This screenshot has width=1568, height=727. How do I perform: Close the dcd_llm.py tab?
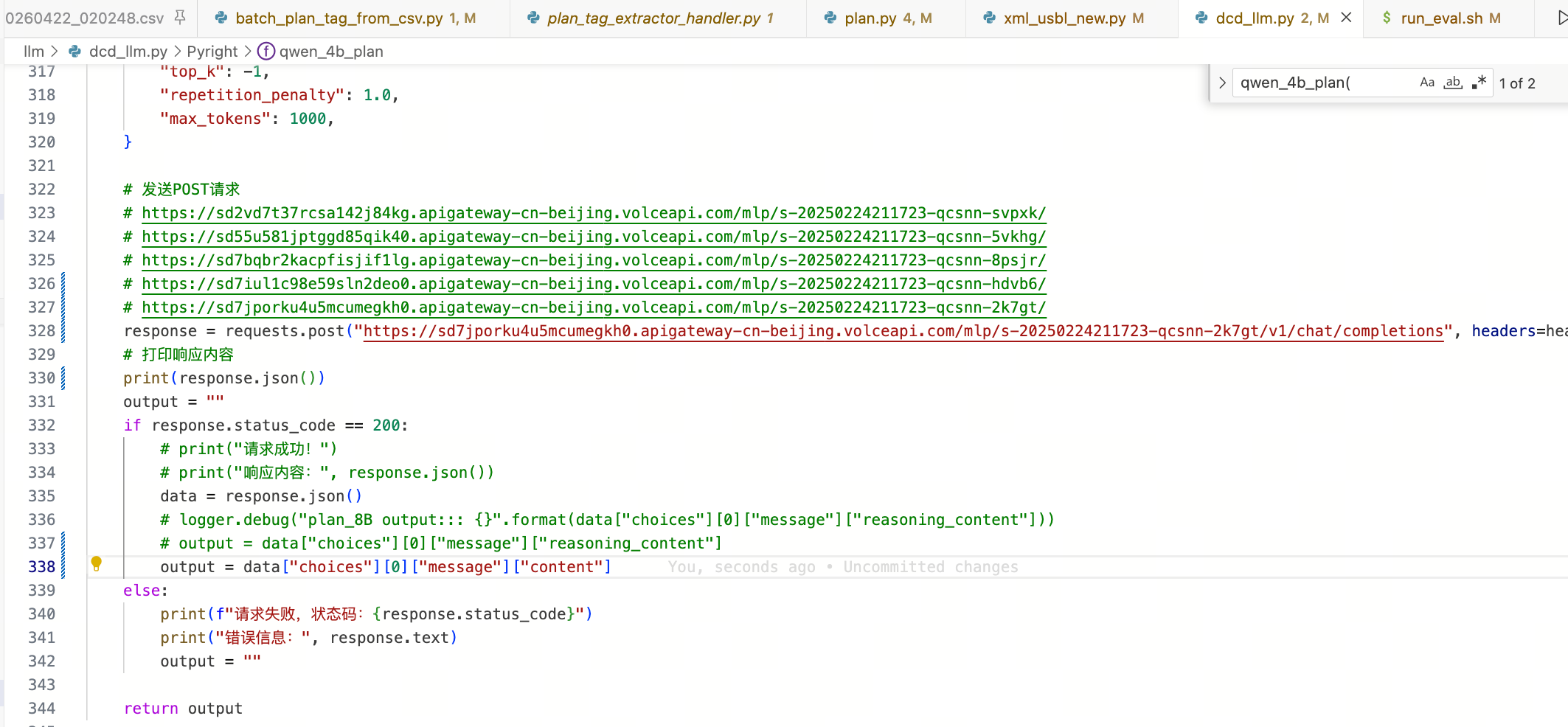coord(1346,18)
